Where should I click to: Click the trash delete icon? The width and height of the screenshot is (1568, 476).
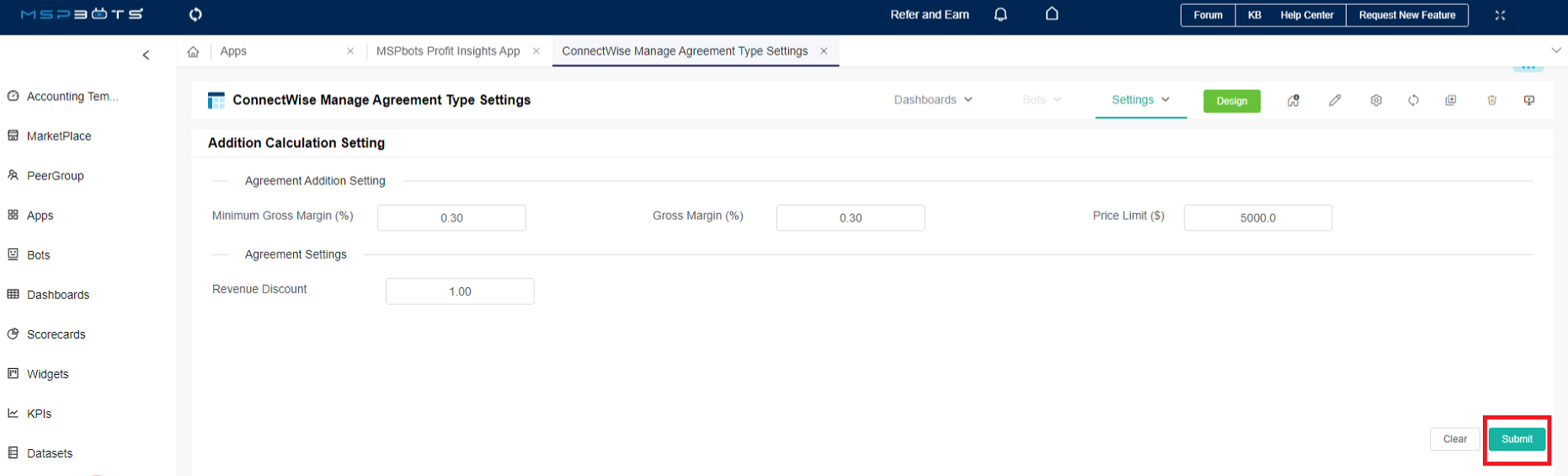tap(1491, 100)
